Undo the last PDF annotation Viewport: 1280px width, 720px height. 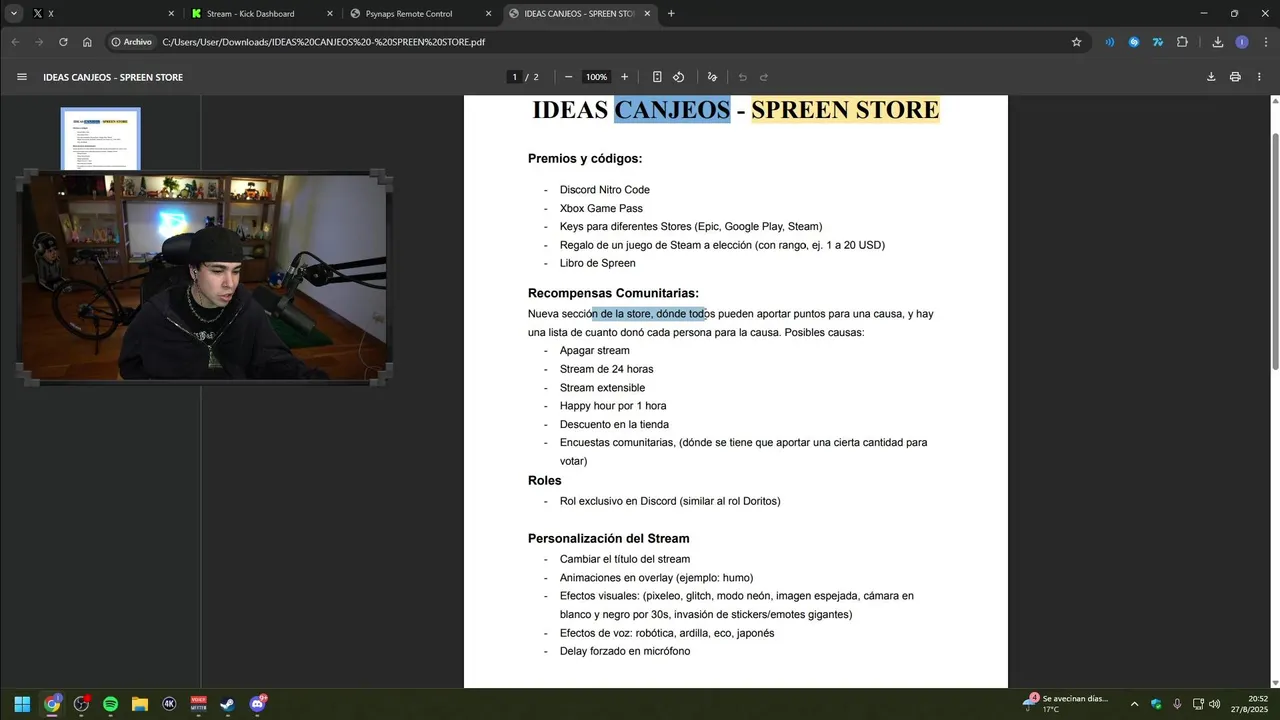point(742,77)
